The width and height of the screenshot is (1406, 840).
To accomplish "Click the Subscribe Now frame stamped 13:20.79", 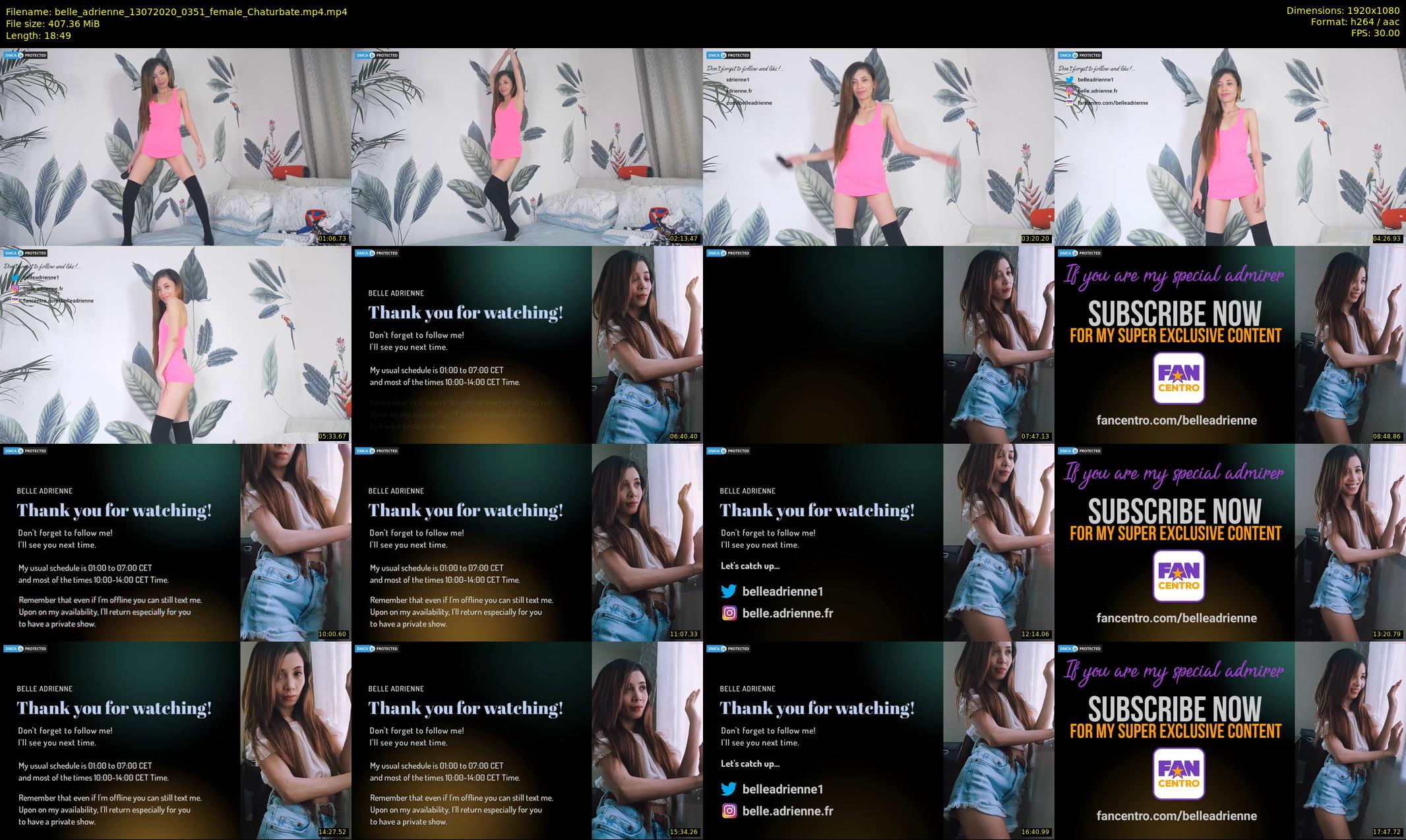I will tap(1230, 542).
